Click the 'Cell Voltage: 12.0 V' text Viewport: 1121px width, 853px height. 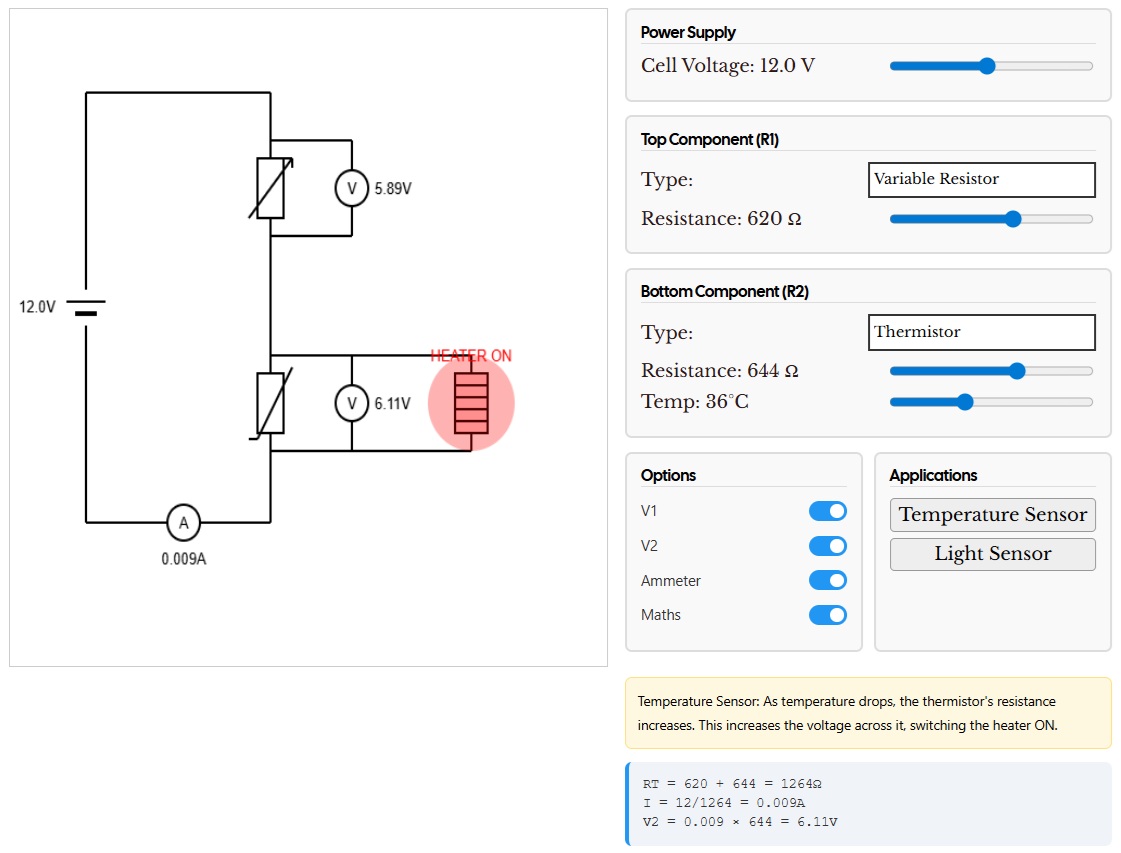click(728, 66)
